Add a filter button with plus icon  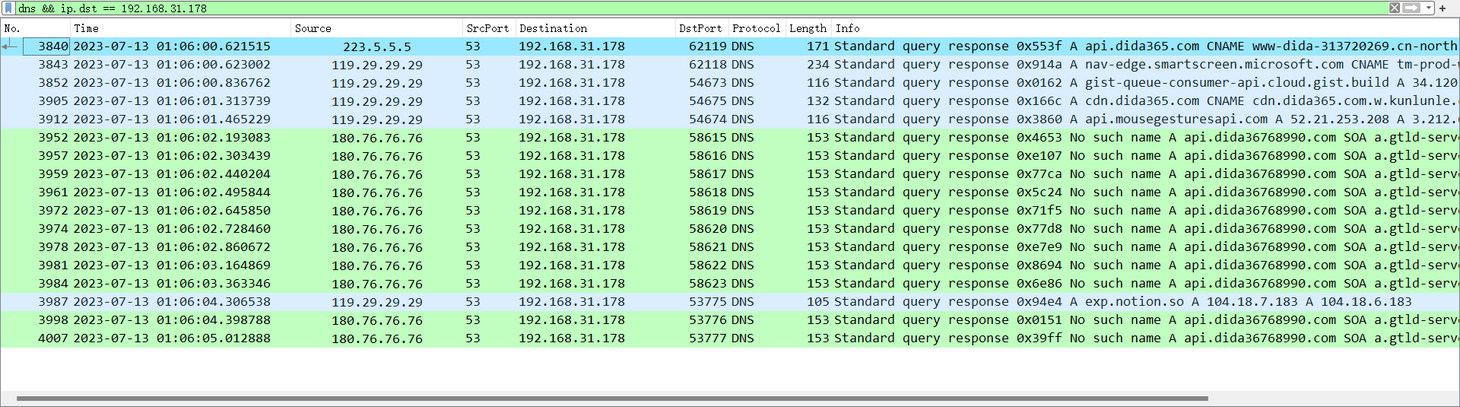[x=1443, y=8]
